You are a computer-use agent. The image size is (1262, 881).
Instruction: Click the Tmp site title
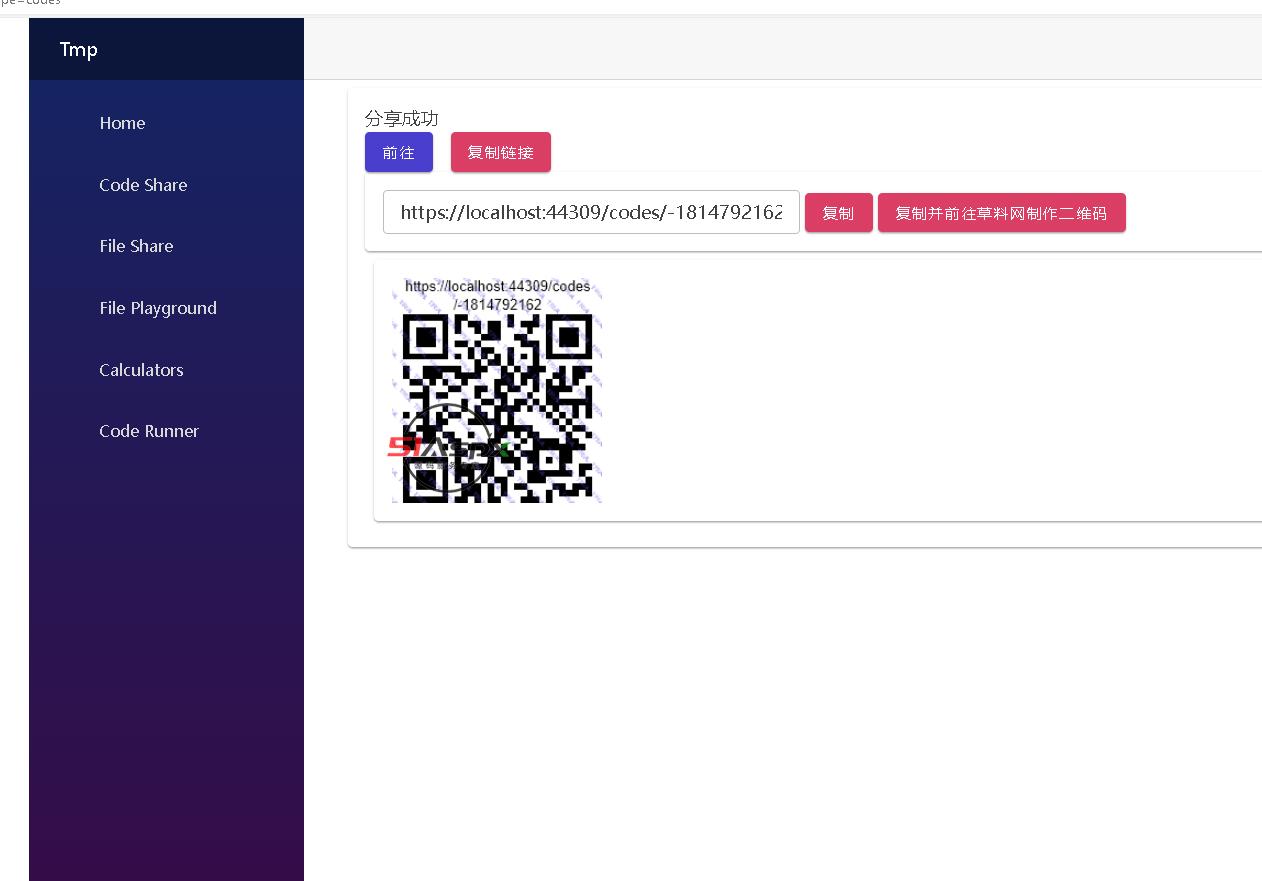[78, 49]
